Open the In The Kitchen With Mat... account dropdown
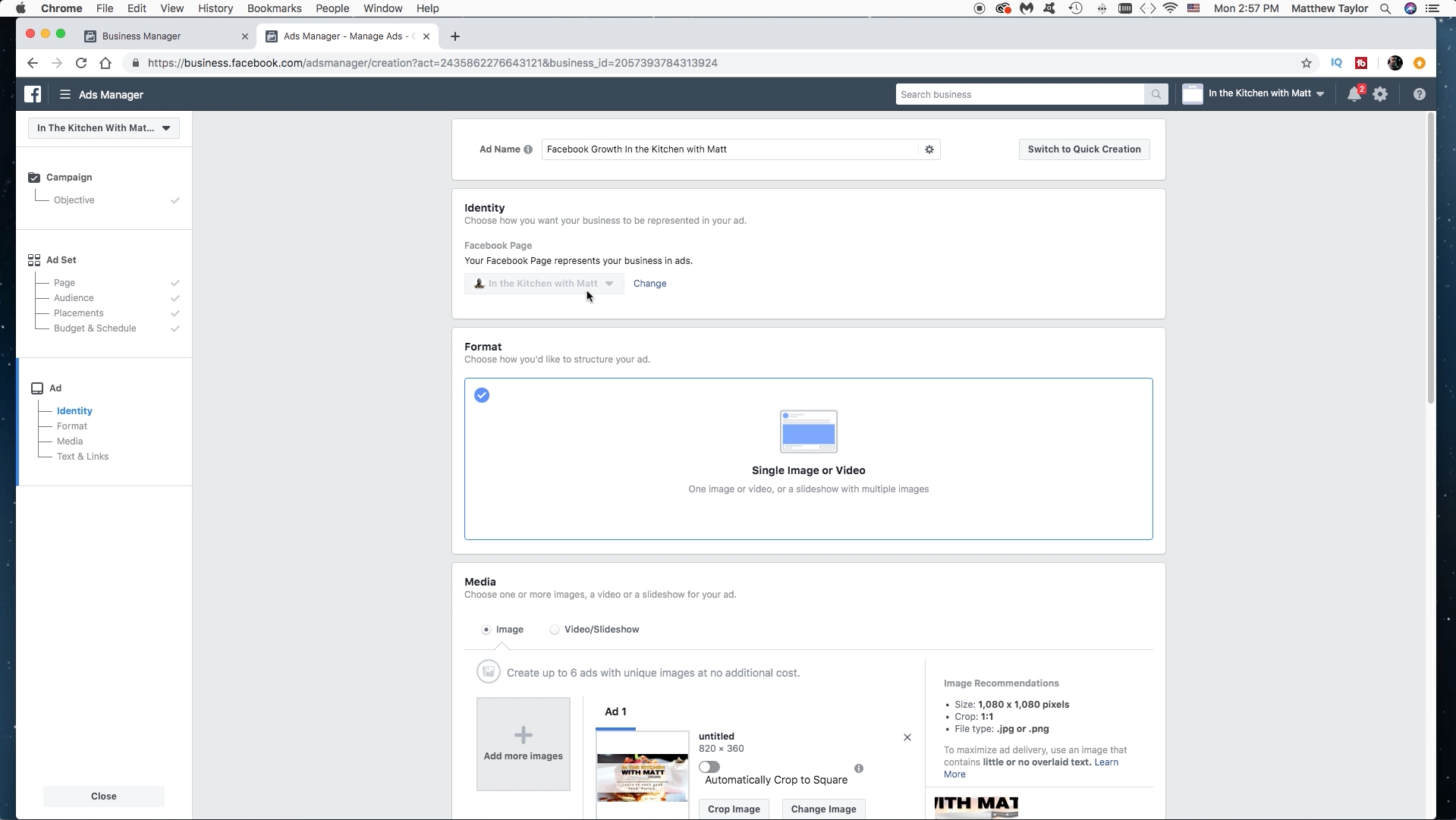The image size is (1456, 820). [104, 128]
